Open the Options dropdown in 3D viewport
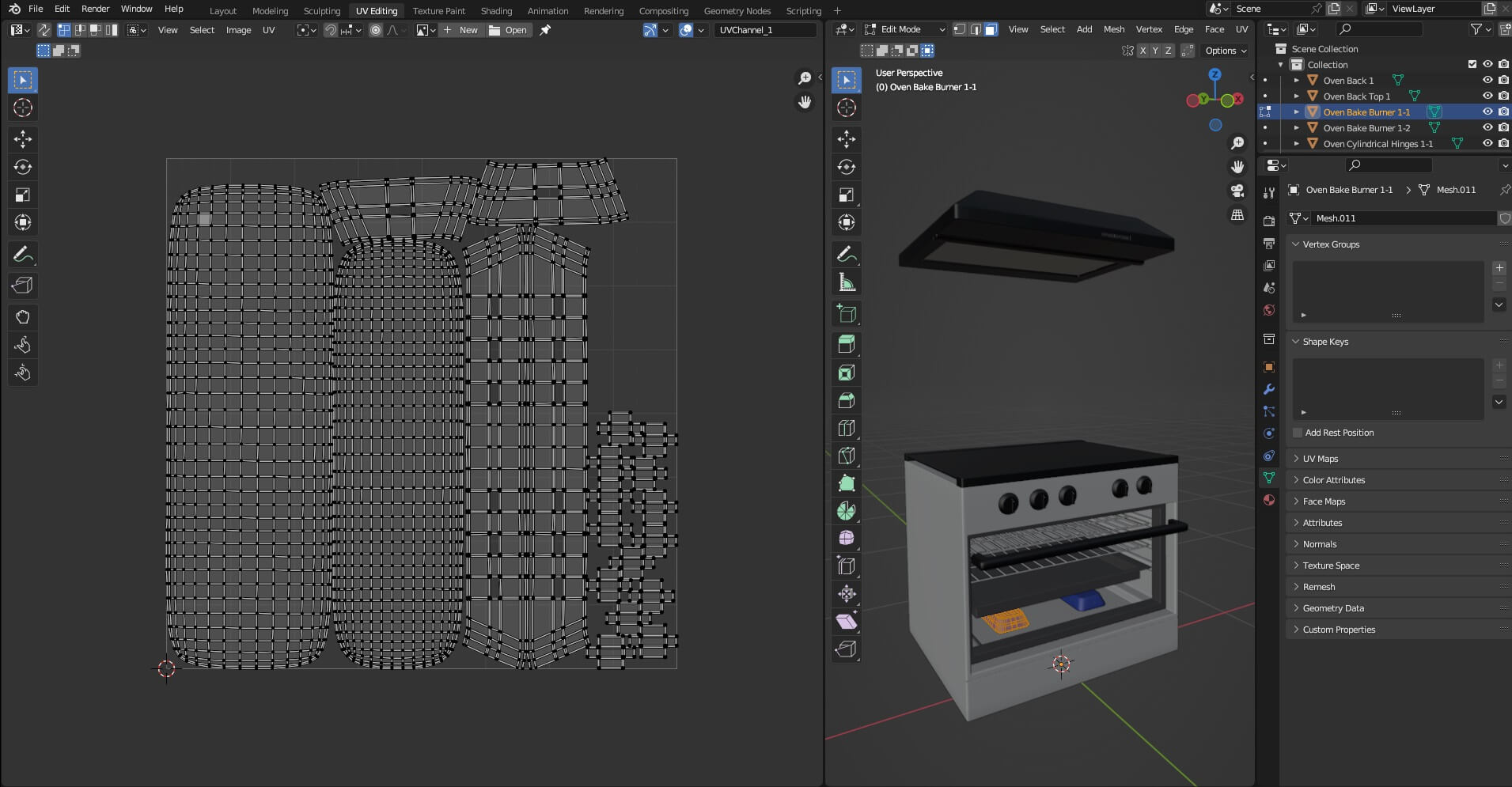Image resolution: width=1512 pixels, height=787 pixels. (1225, 51)
